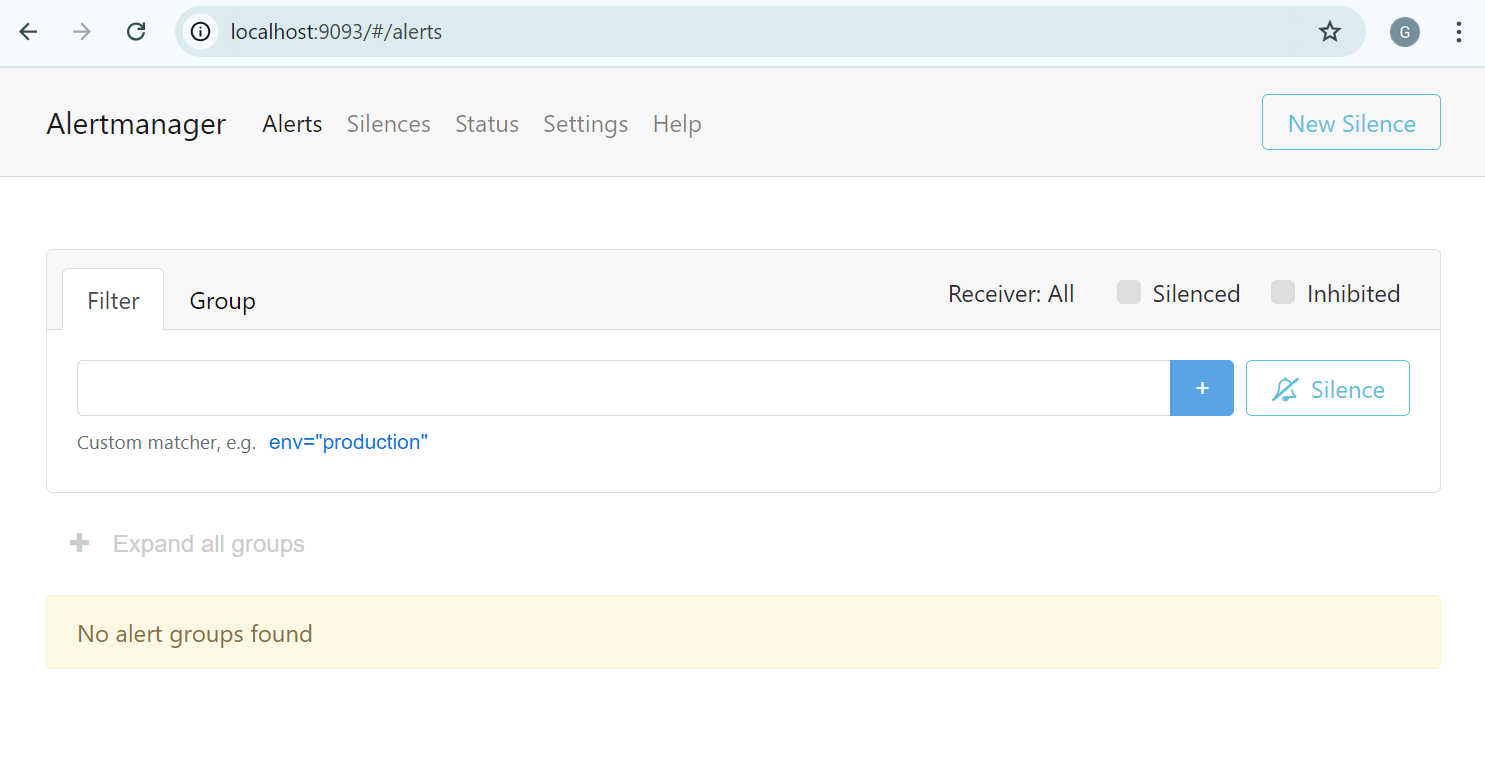
Task: Expand all groups
Action: click(208, 544)
